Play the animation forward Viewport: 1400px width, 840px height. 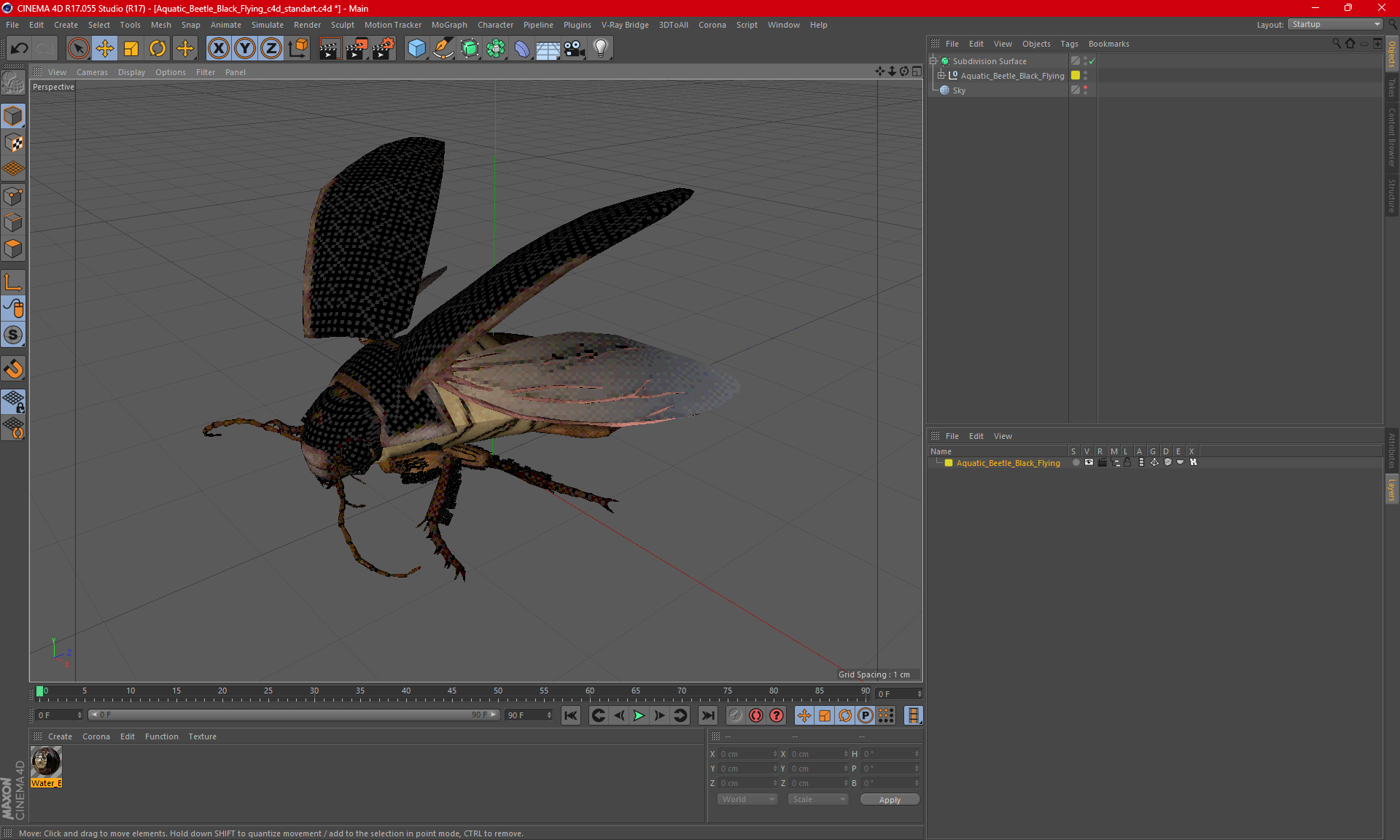point(639,715)
